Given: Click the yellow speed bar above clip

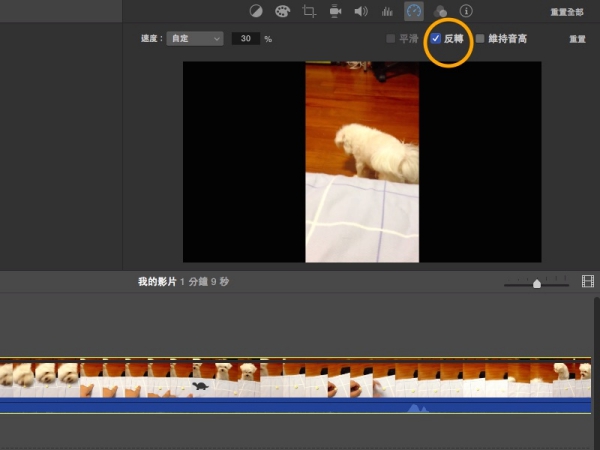Looking at the screenshot, I should click(x=295, y=358).
